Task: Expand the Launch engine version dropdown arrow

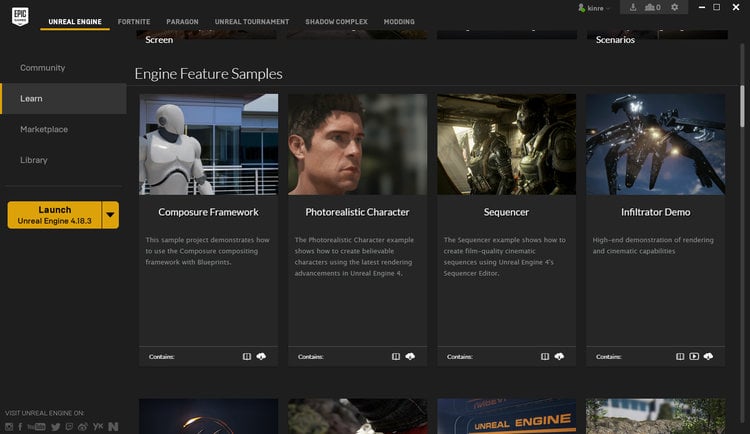Action: click(x=110, y=215)
